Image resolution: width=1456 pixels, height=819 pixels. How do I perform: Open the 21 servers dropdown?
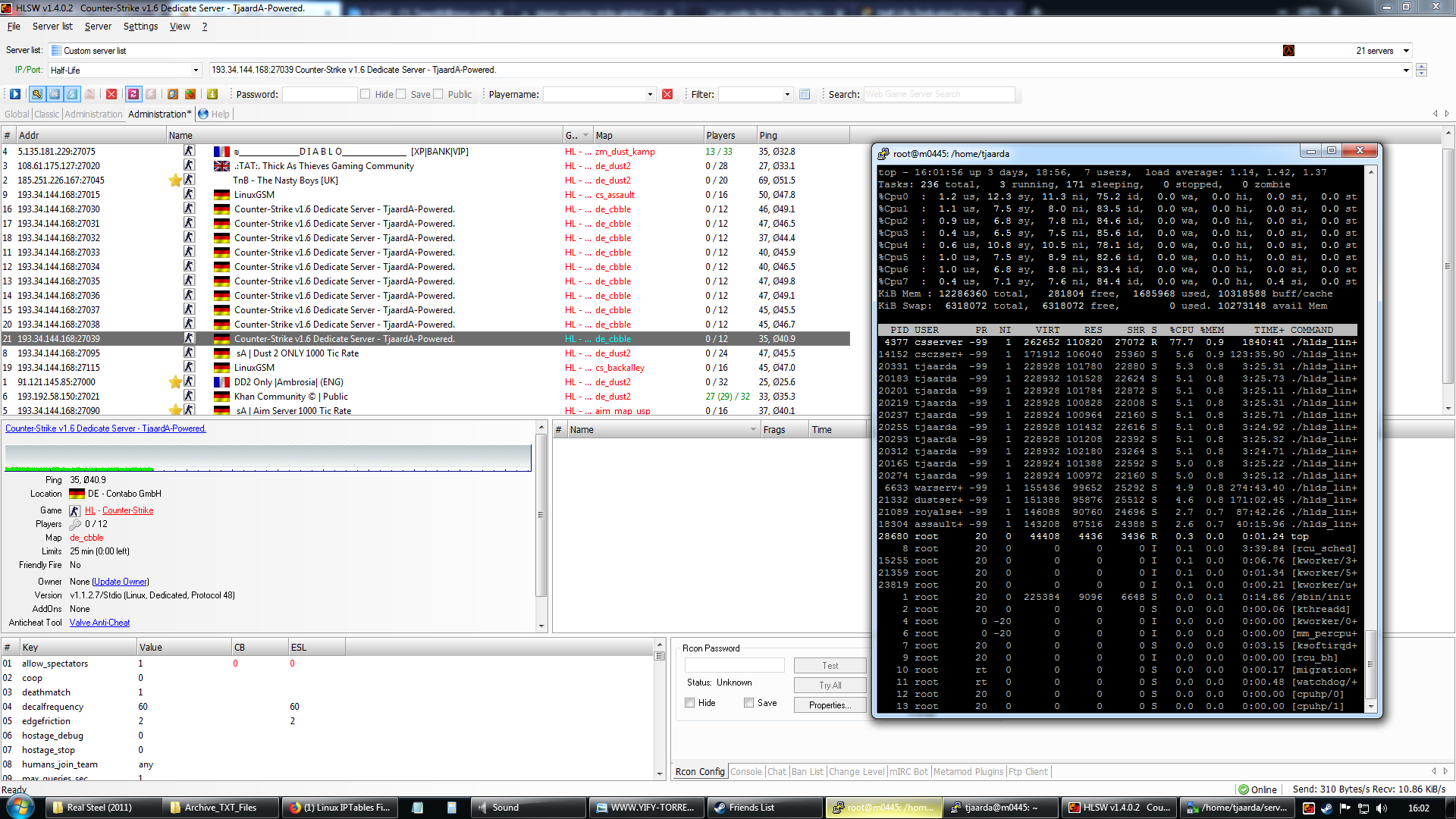tap(1406, 51)
